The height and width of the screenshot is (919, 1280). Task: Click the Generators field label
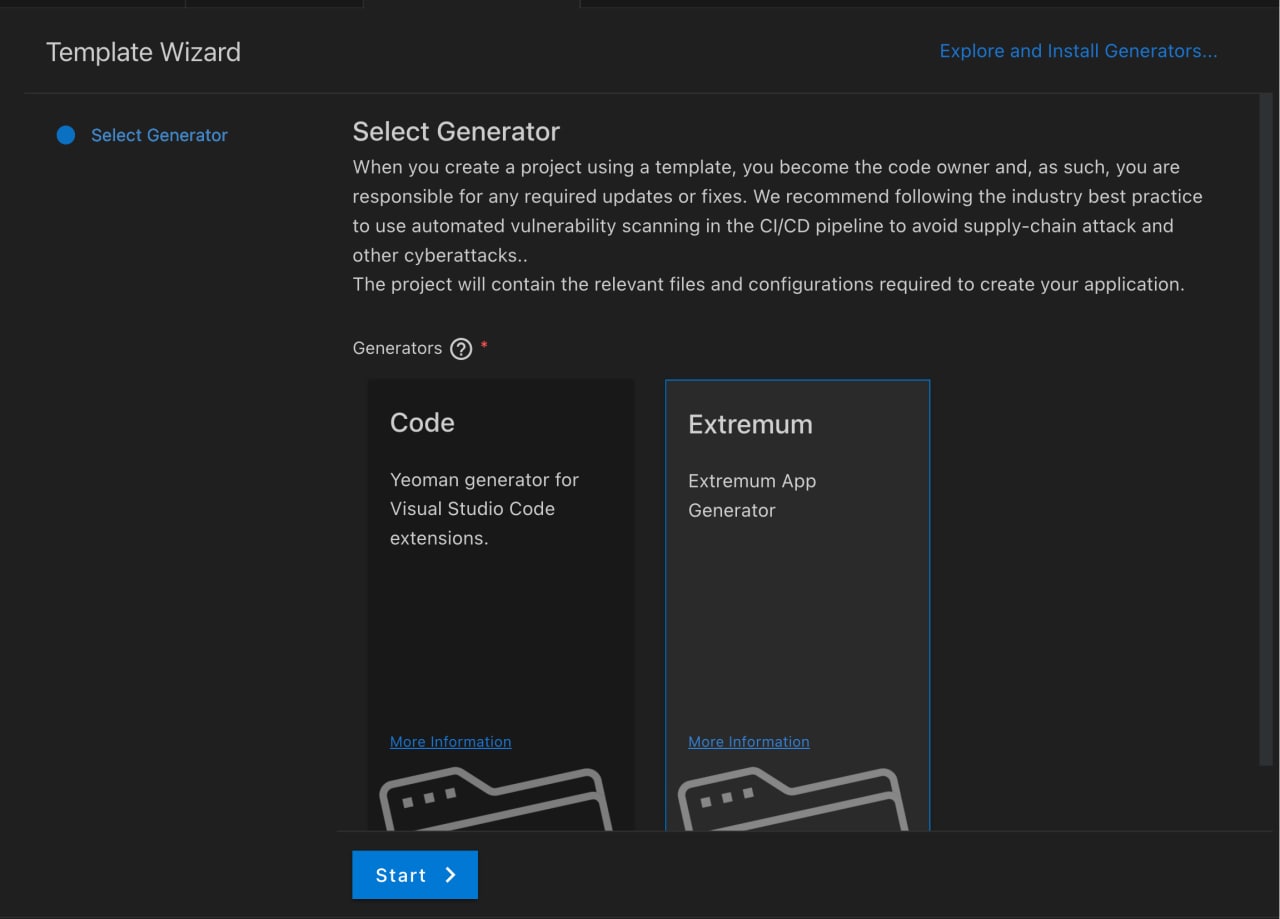pyautogui.click(x=397, y=348)
